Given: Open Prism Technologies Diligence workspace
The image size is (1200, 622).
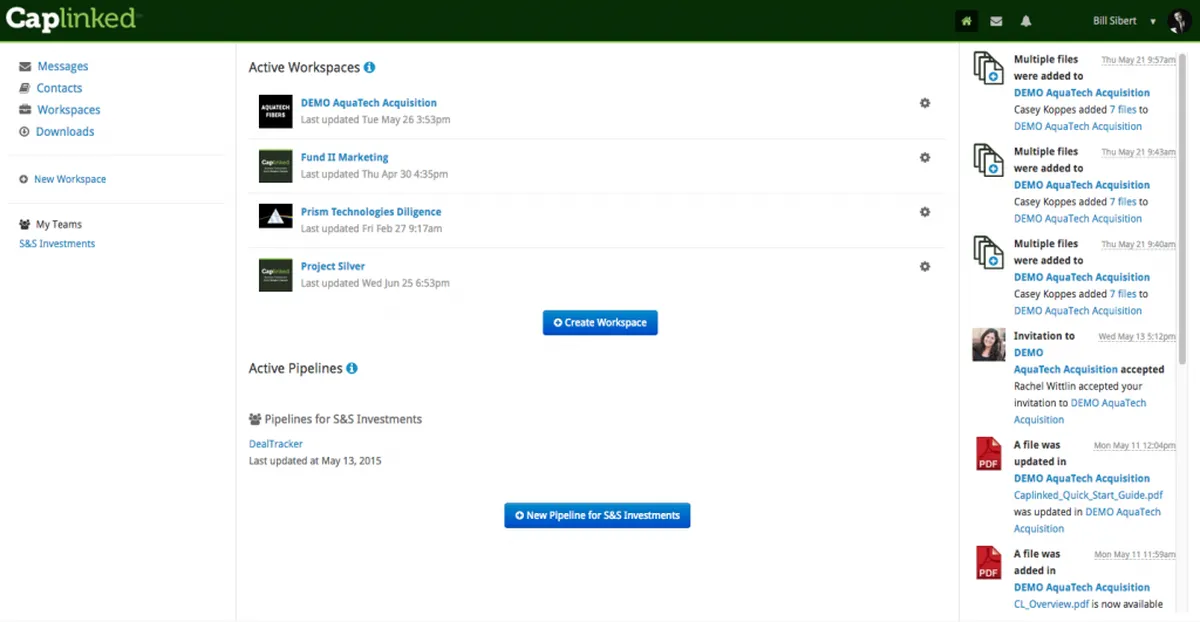Looking at the screenshot, I should (371, 212).
